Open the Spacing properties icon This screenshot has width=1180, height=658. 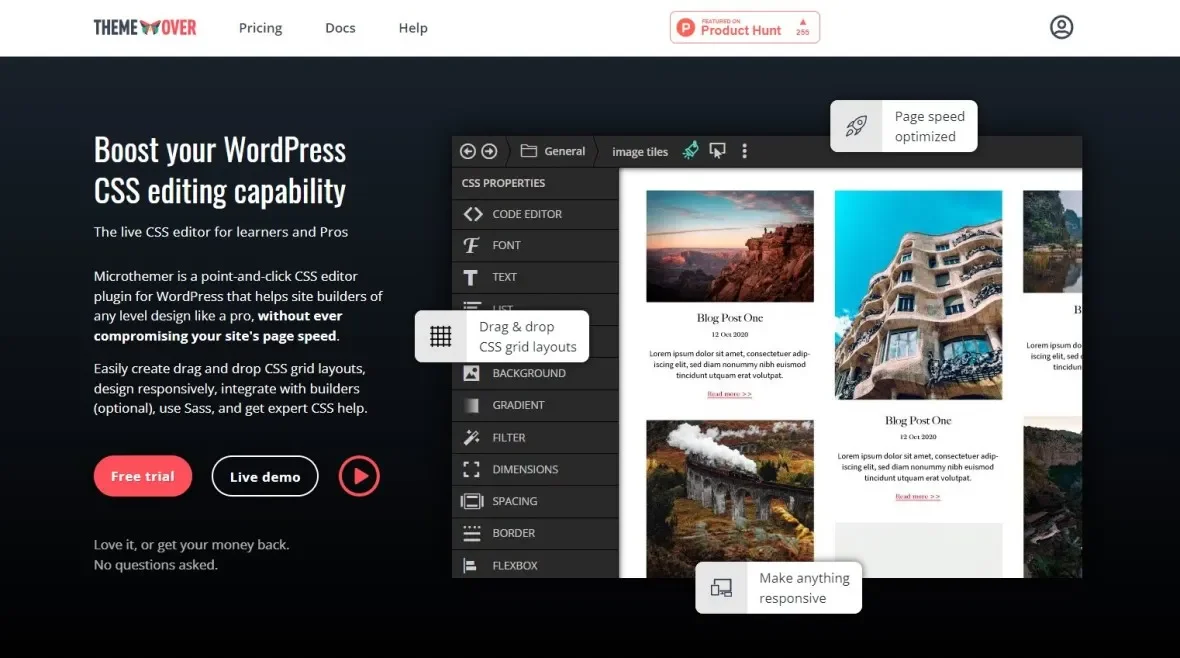coord(472,501)
